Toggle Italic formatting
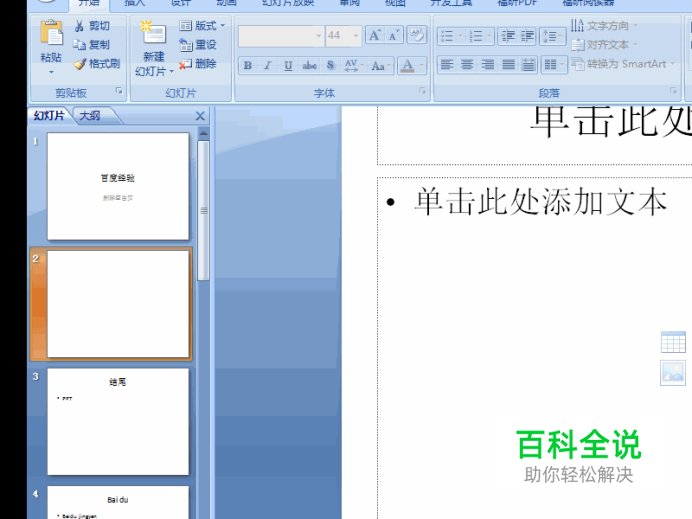The height and width of the screenshot is (519, 692). (267, 66)
